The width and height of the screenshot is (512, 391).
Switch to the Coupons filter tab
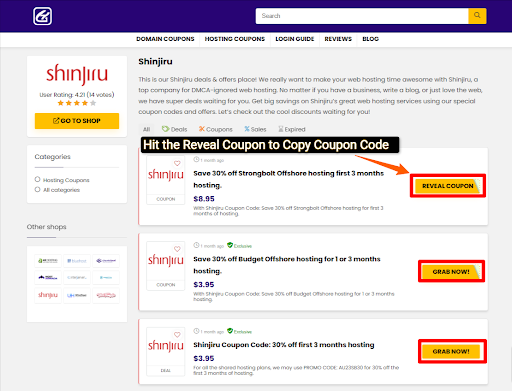pos(216,129)
